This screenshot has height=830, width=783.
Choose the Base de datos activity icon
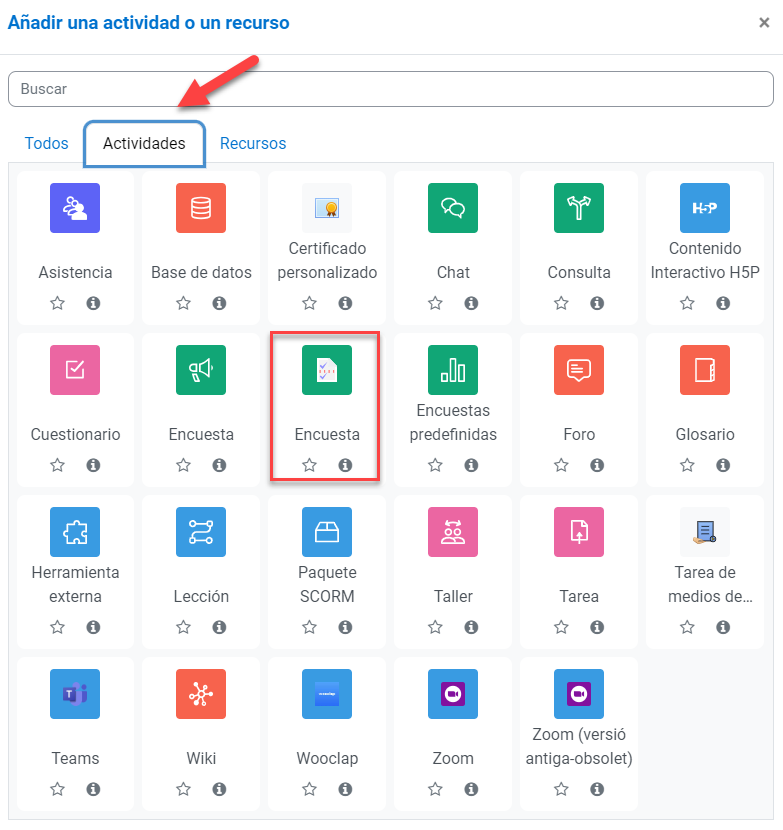201,208
